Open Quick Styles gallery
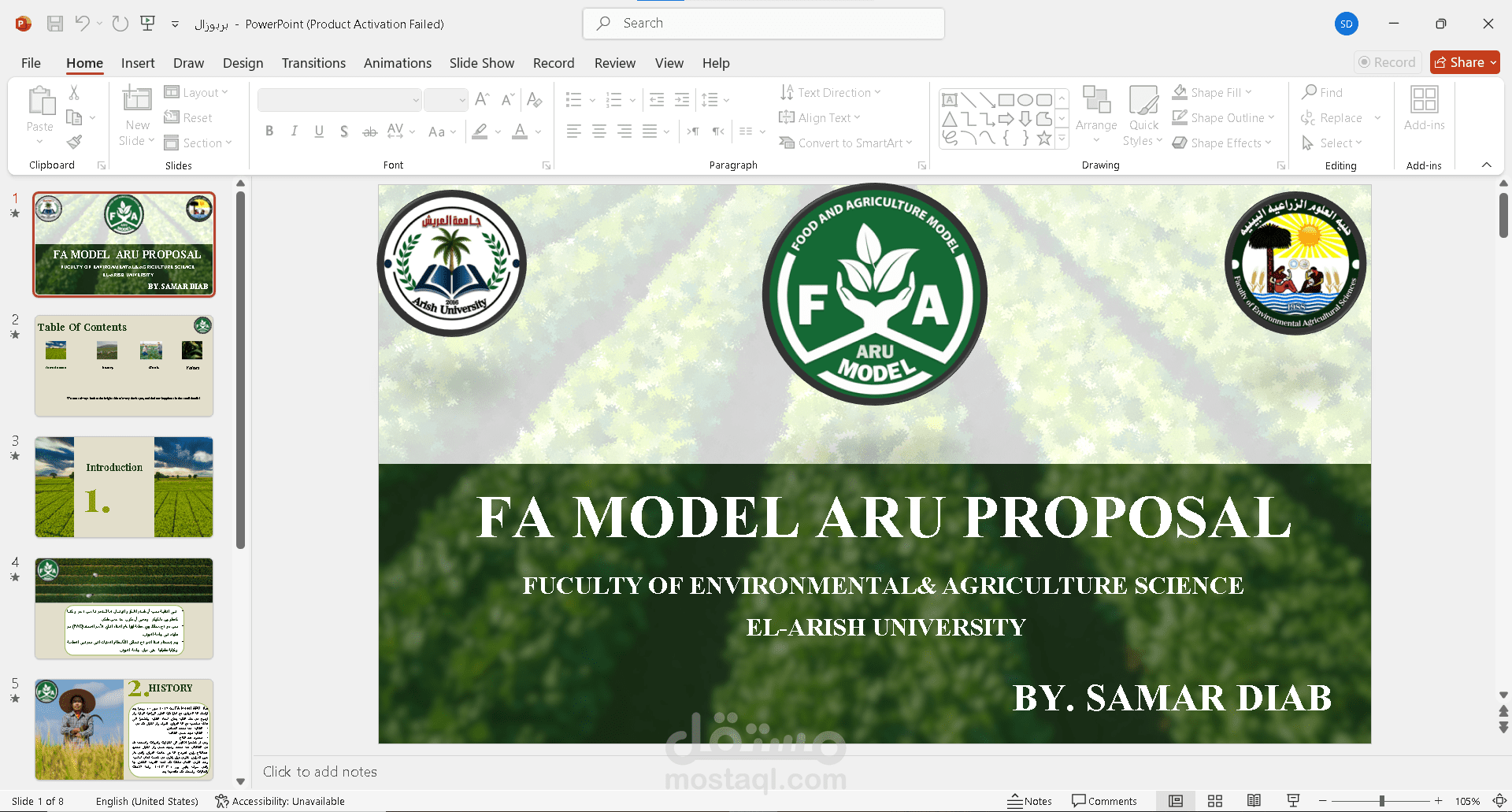Screen dimensions: 1512x812 (1143, 115)
